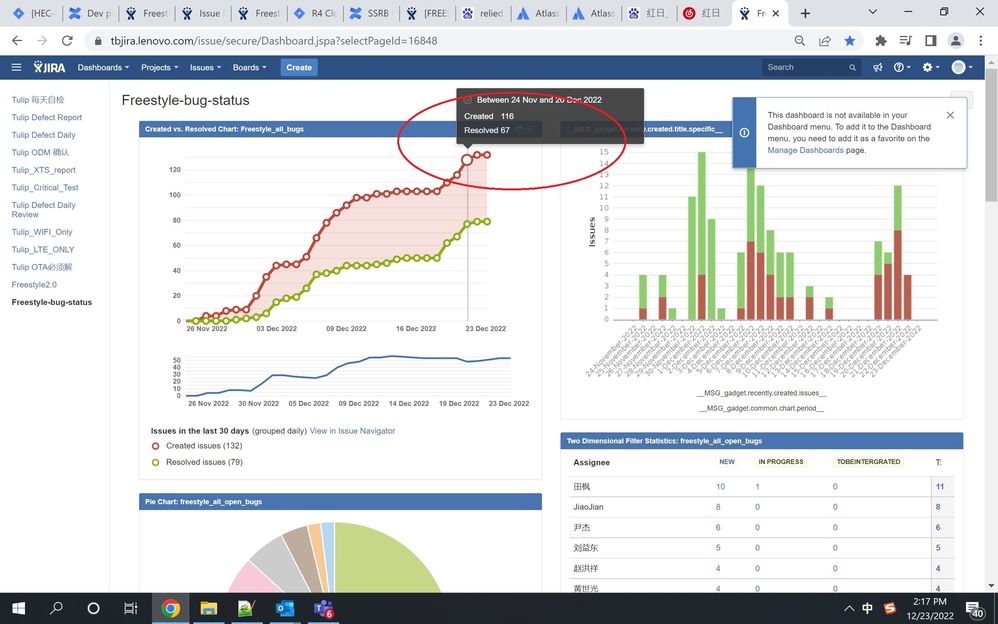Open a new browser tab
Viewport: 998px width, 624px height.
click(x=805, y=13)
